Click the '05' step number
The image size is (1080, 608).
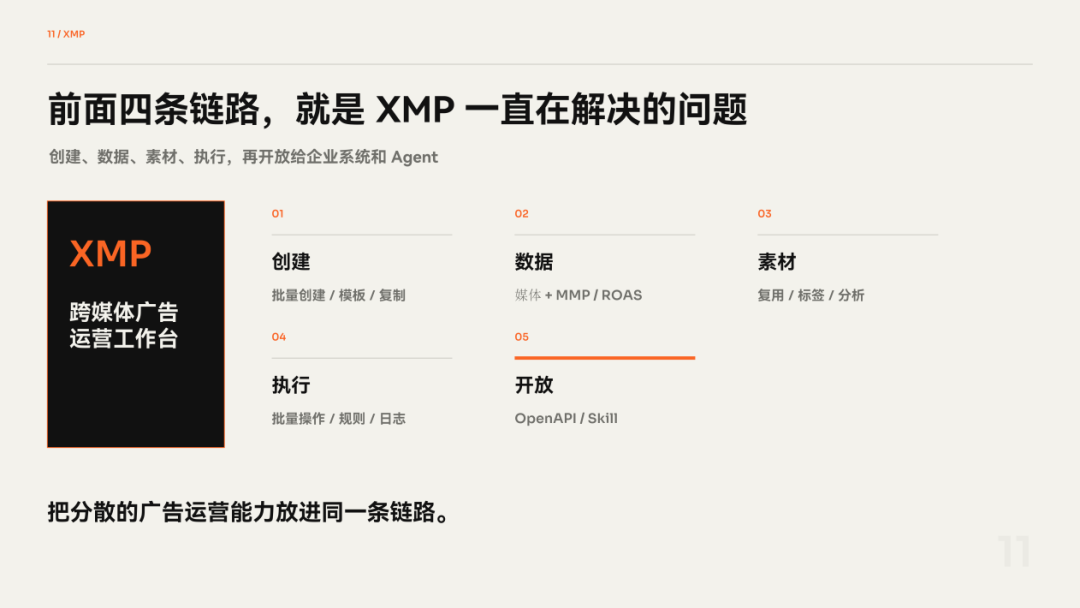pyautogui.click(x=521, y=337)
